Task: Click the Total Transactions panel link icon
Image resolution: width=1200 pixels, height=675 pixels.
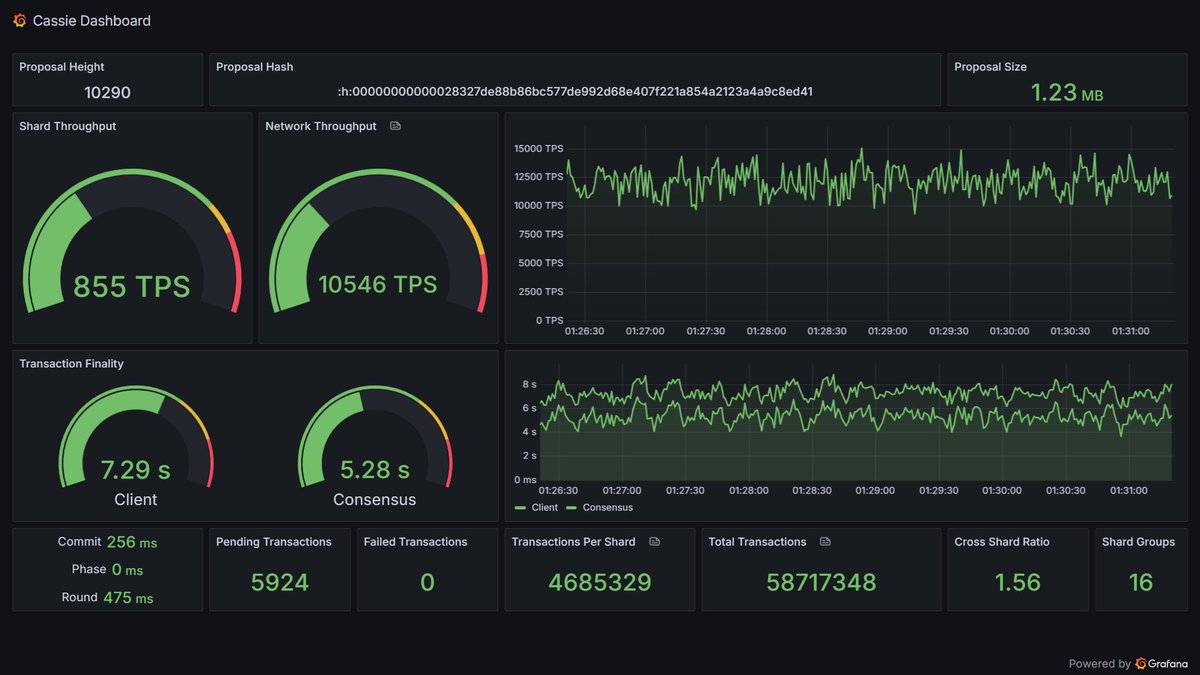Action: click(825, 542)
